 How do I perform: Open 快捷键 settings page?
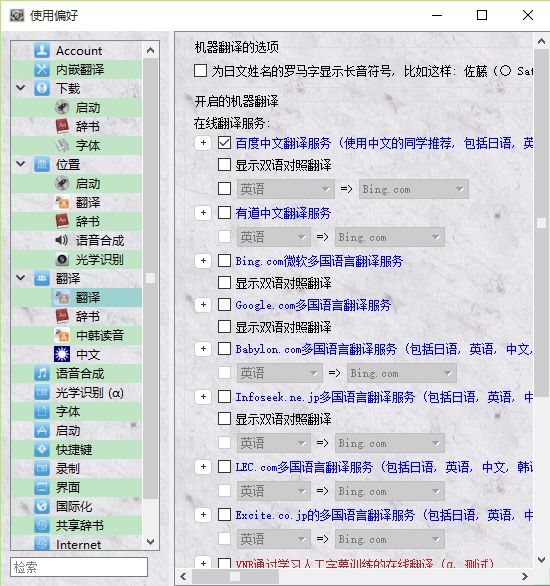[74, 449]
